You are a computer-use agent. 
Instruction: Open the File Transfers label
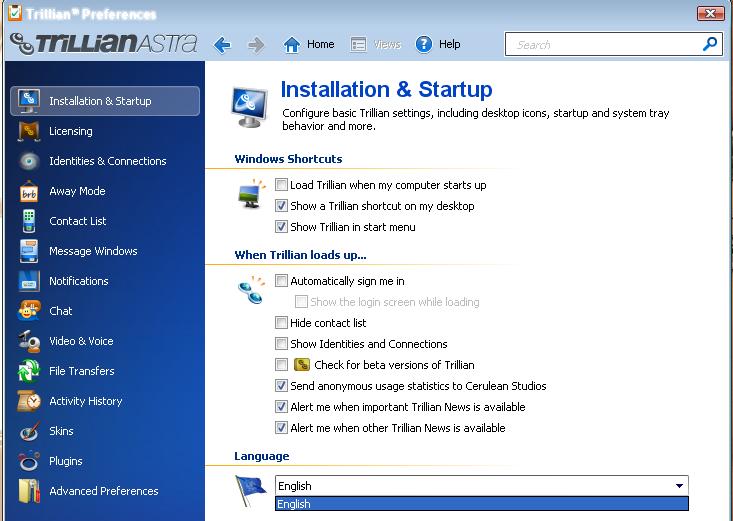81,371
